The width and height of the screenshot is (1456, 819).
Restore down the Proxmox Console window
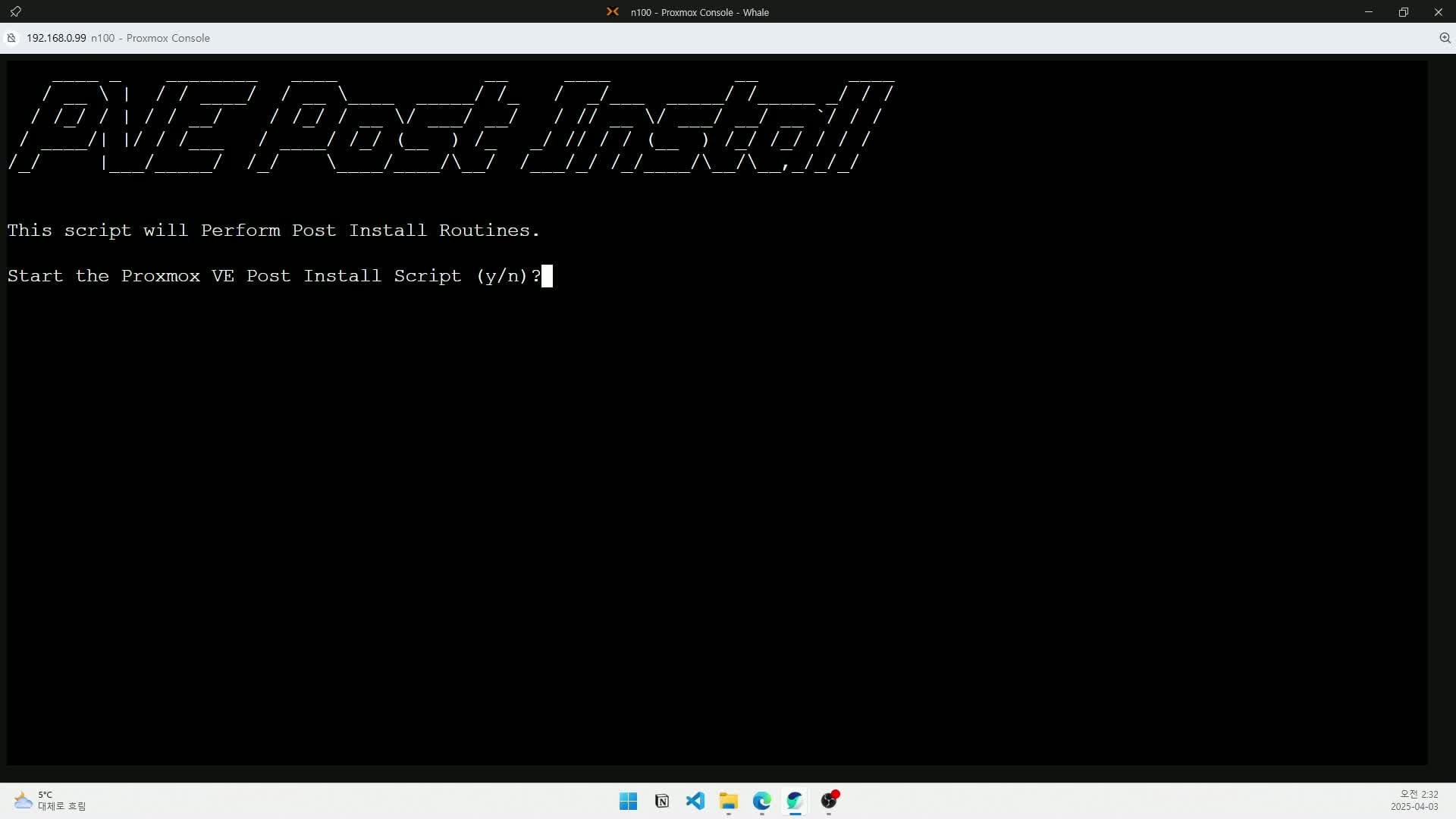(1404, 11)
